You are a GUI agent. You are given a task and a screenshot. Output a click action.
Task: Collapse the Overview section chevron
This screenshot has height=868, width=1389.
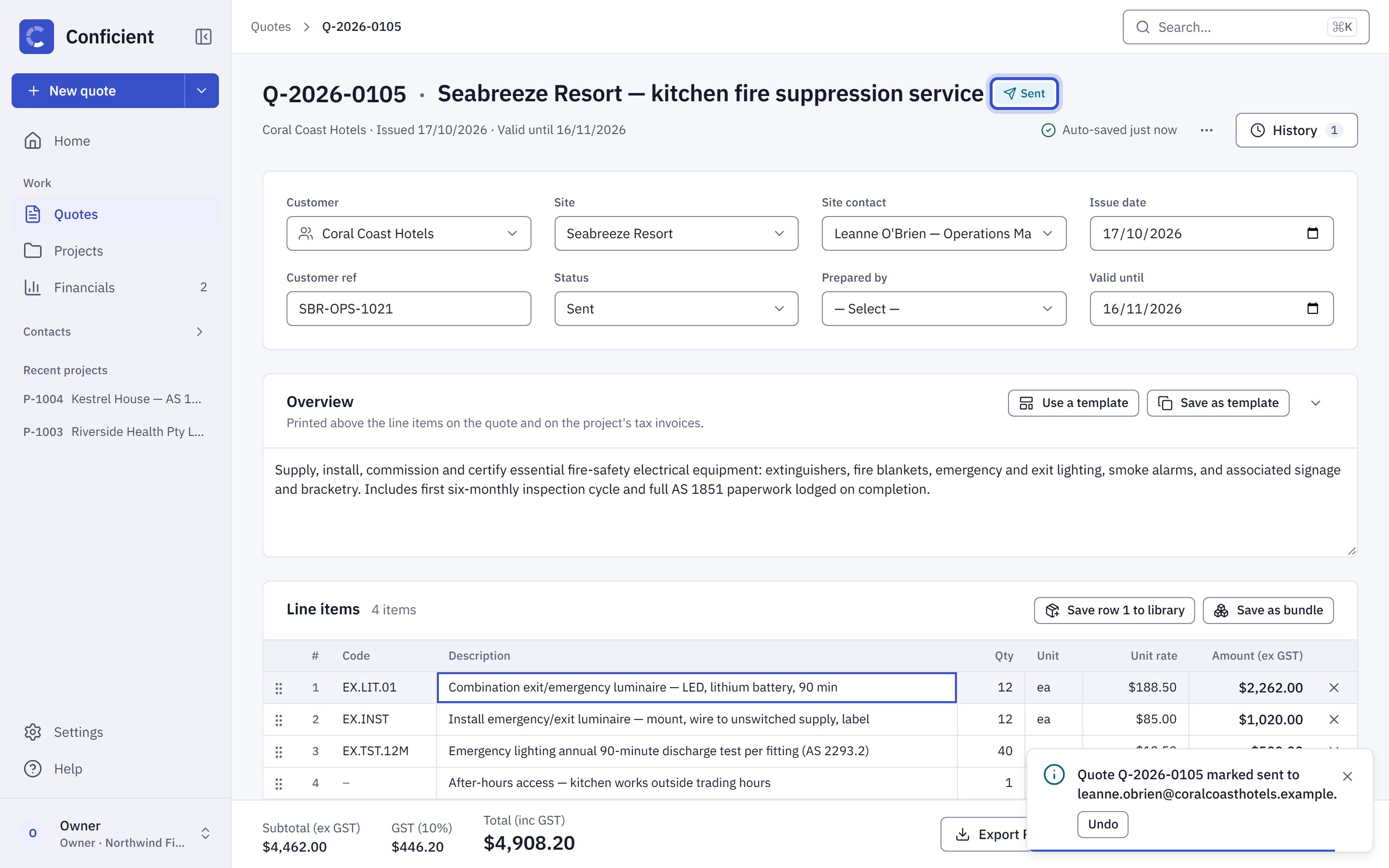coord(1316,403)
